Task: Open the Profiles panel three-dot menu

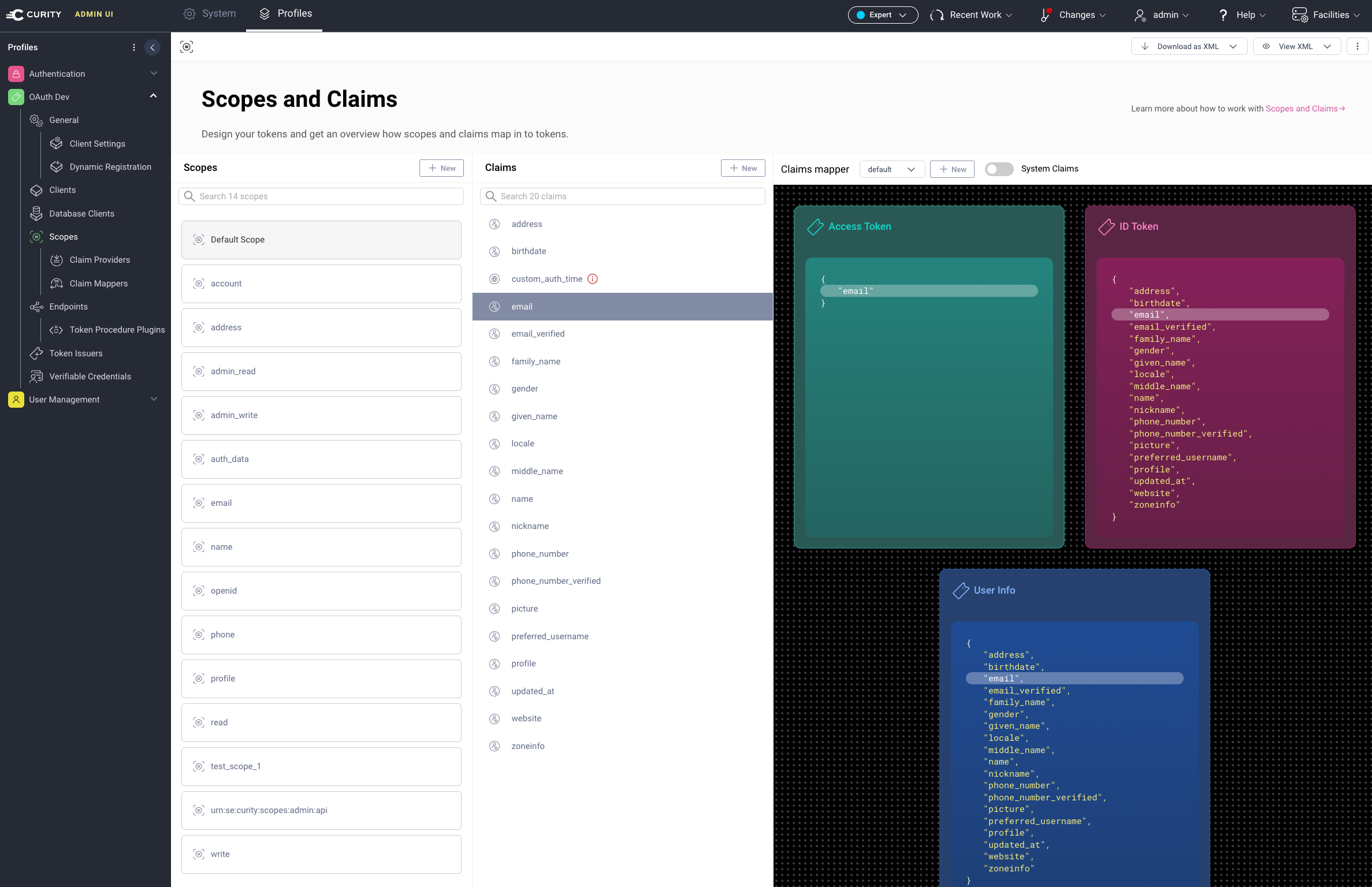Action: [x=134, y=47]
